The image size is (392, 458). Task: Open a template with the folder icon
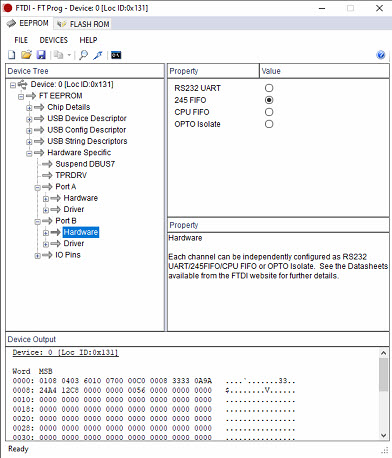tap(26, 55)
